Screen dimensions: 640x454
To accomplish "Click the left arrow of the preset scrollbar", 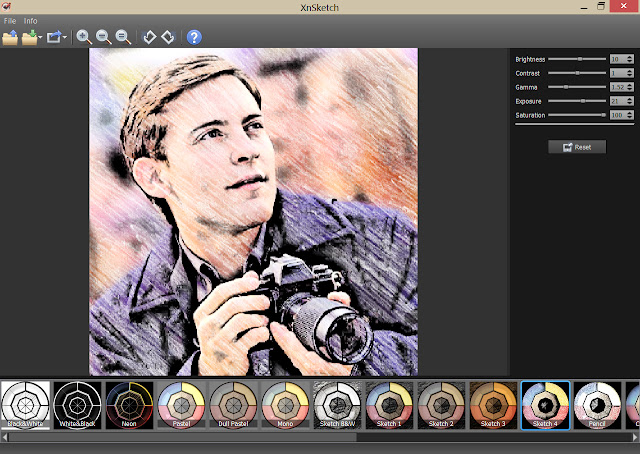I will (4, 437).
